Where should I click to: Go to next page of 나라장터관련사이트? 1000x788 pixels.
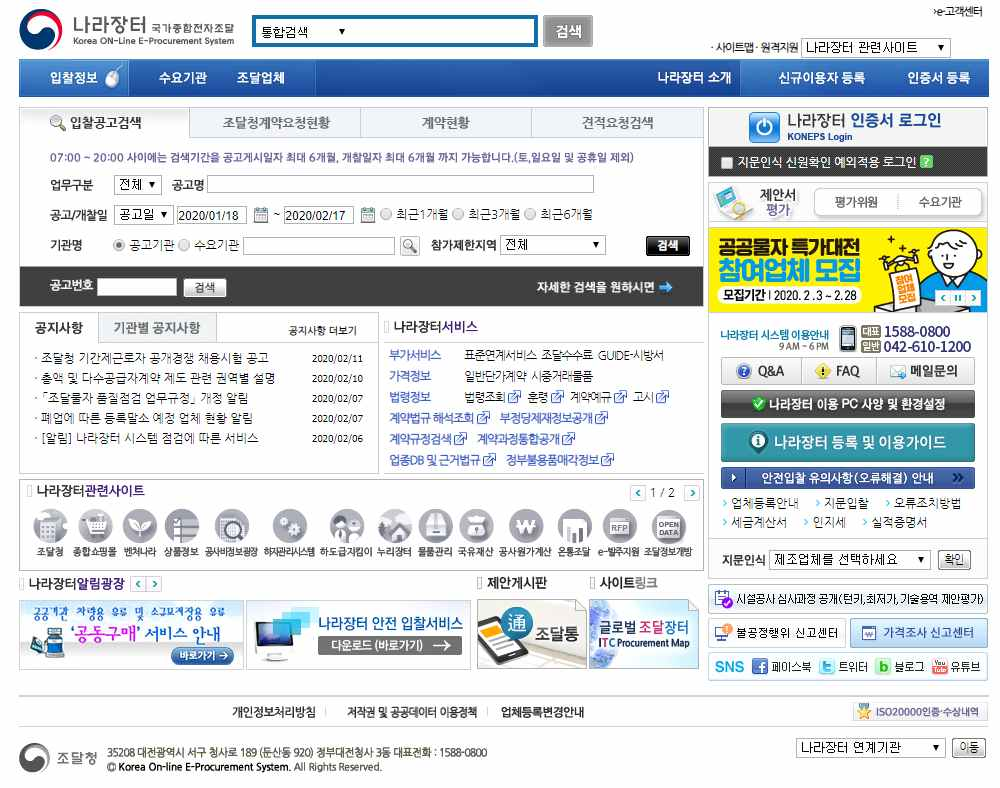click(x=692, y=493)
